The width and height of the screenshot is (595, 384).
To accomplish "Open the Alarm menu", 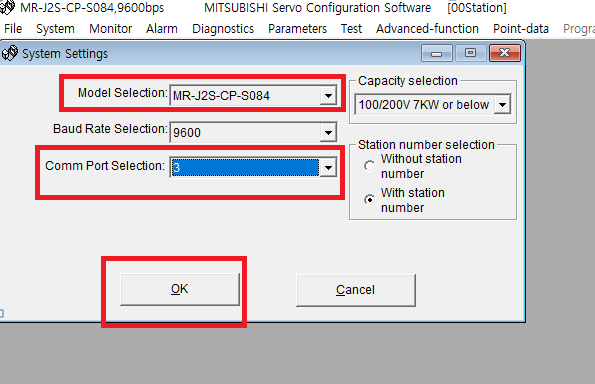I will 162,28.
